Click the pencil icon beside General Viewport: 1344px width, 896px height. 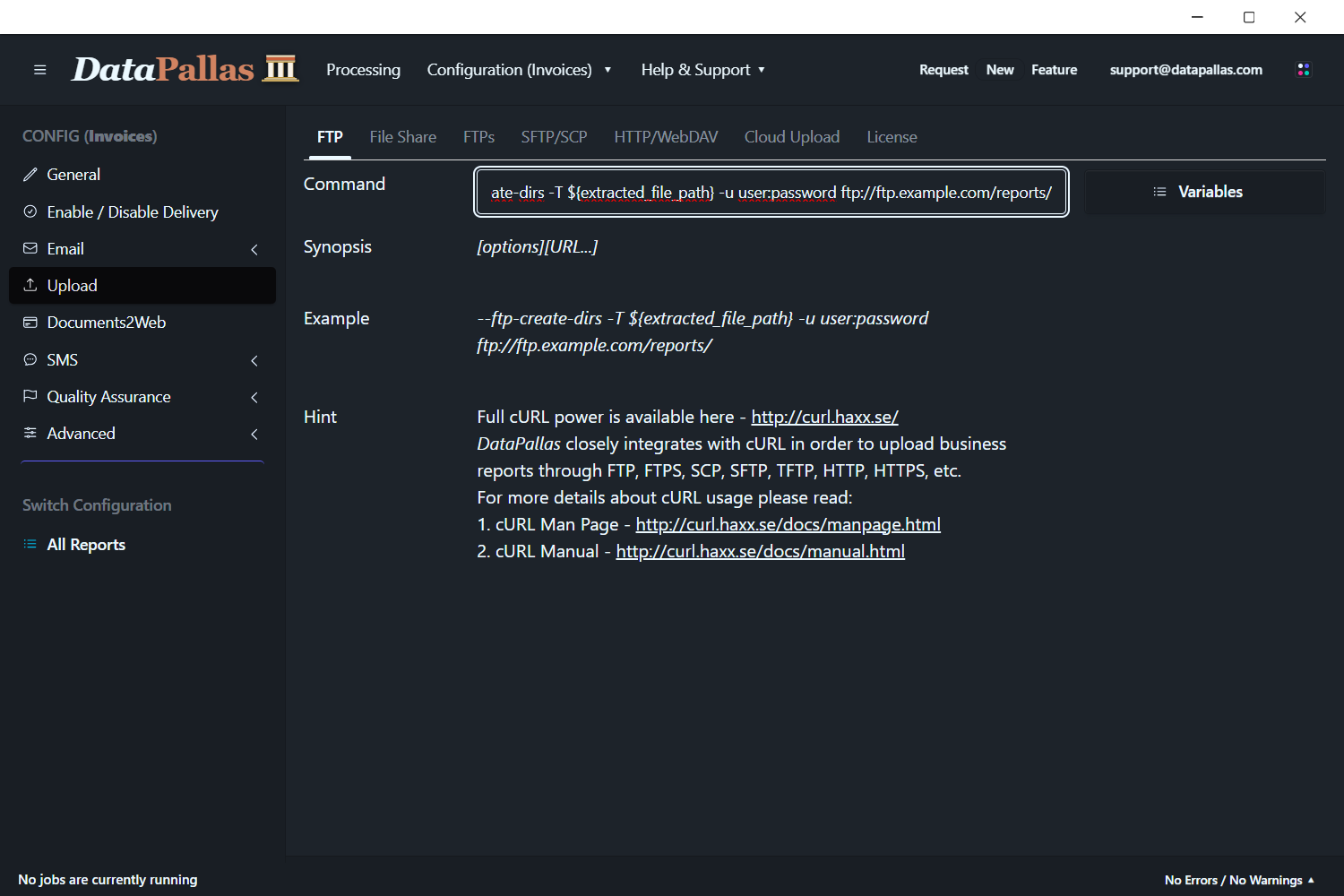click(x=30, y=175)
